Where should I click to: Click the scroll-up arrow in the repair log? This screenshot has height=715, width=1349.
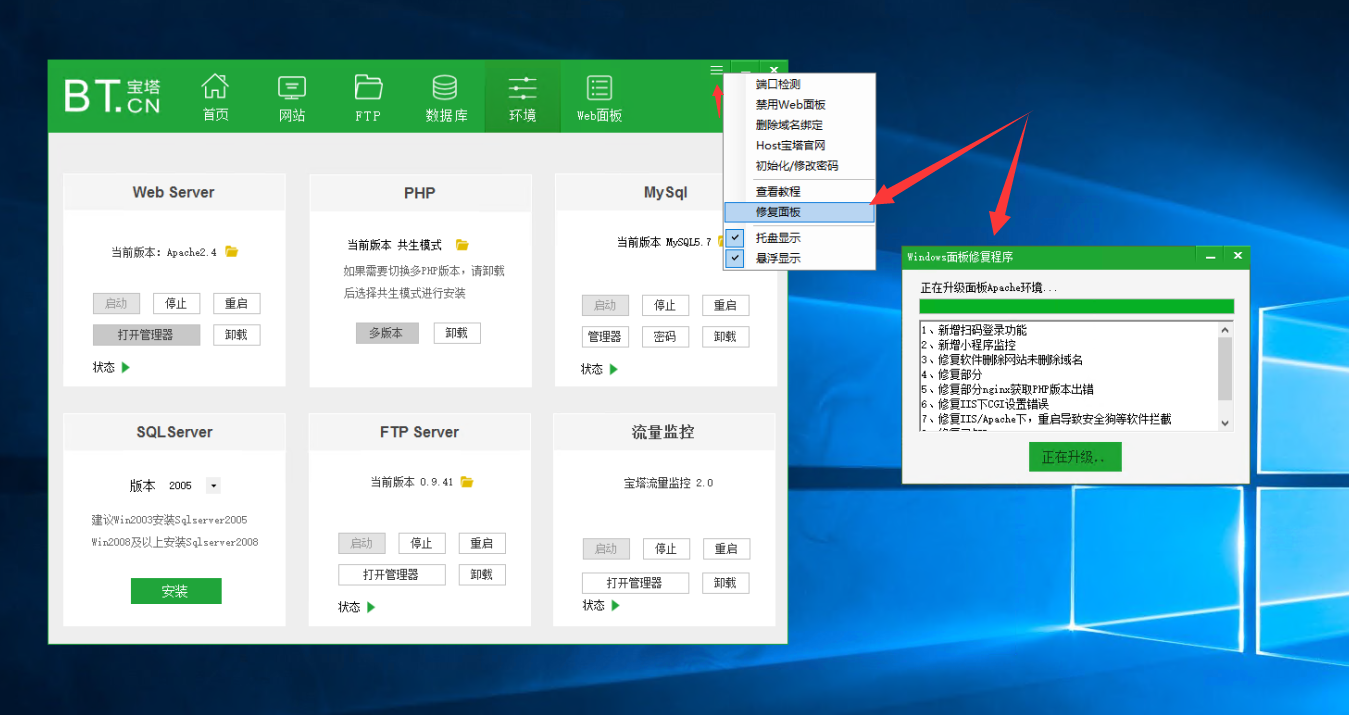pos(1226,329)
